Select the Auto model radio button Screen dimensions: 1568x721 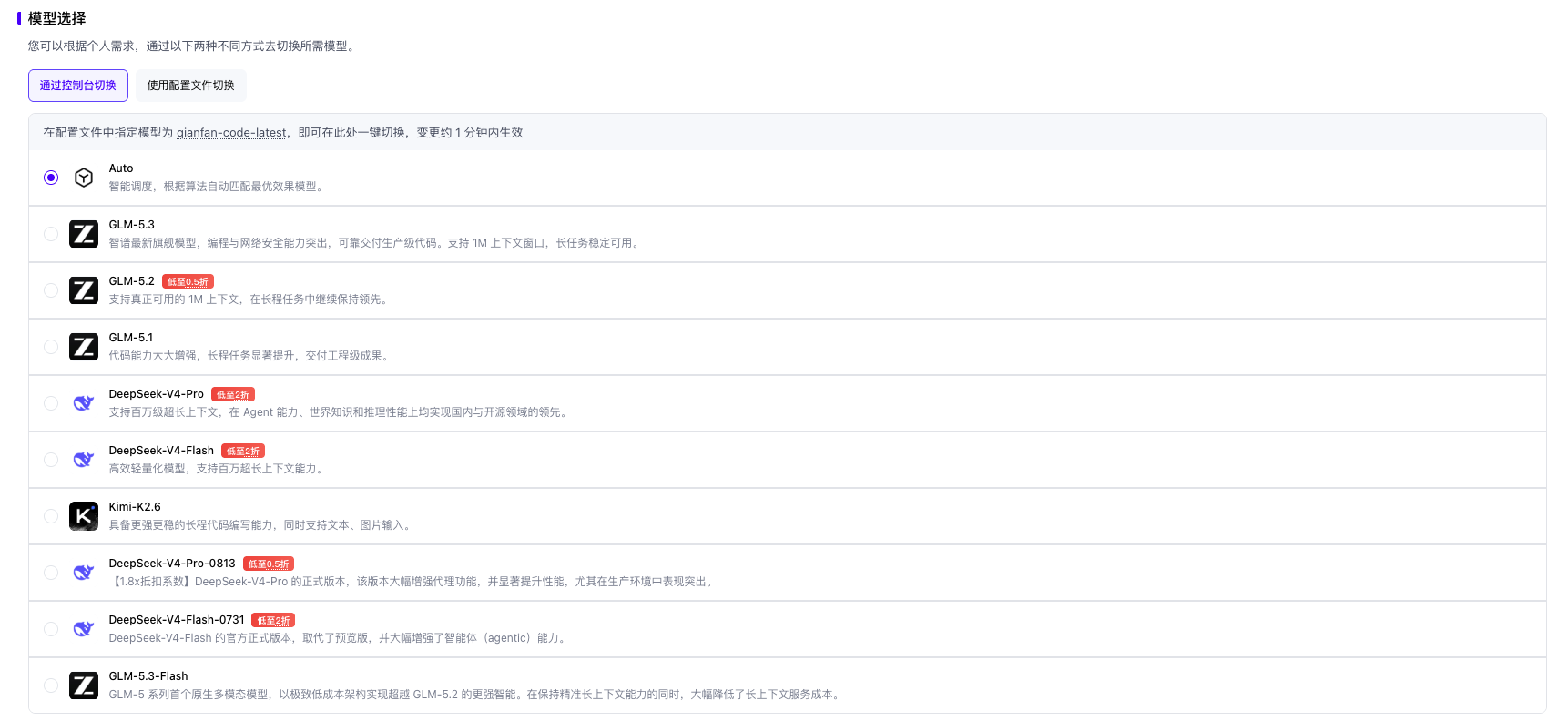[x=51, y=178]
